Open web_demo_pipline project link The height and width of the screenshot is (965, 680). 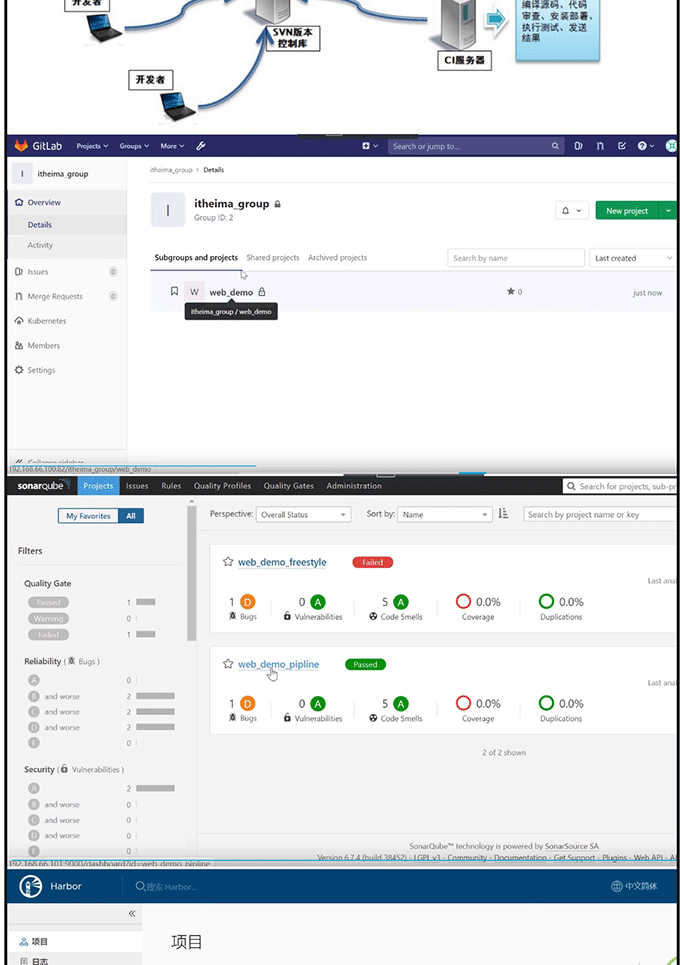click(x=278, y=664)
